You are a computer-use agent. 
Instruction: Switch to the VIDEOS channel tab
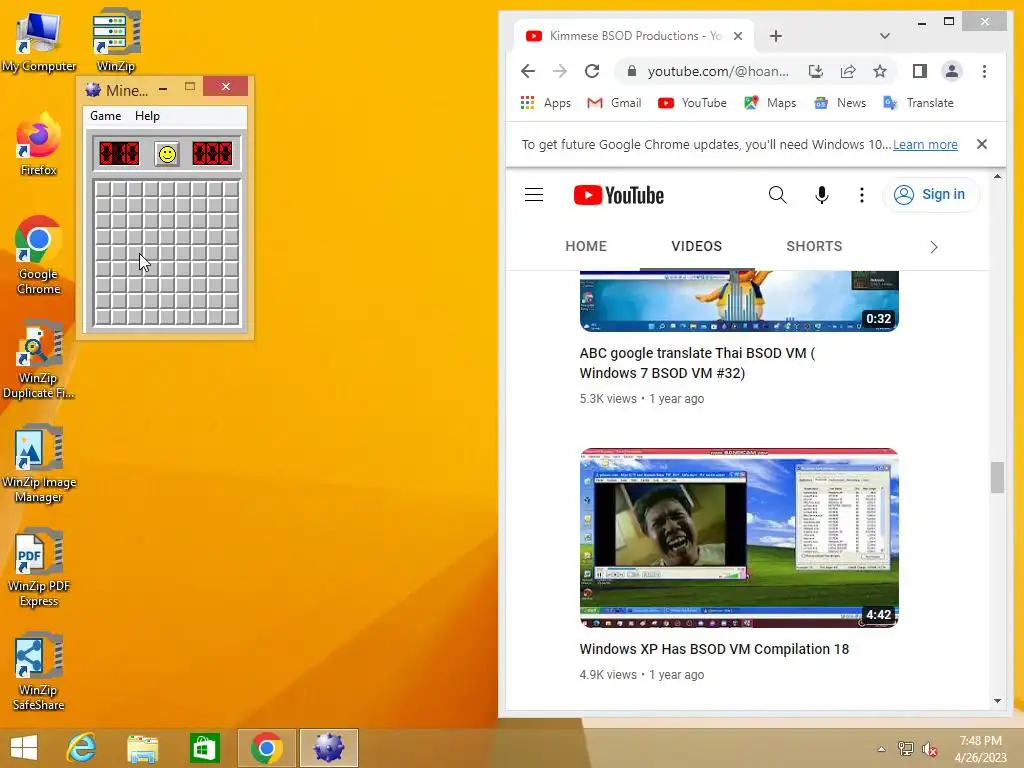coord(697,246)
